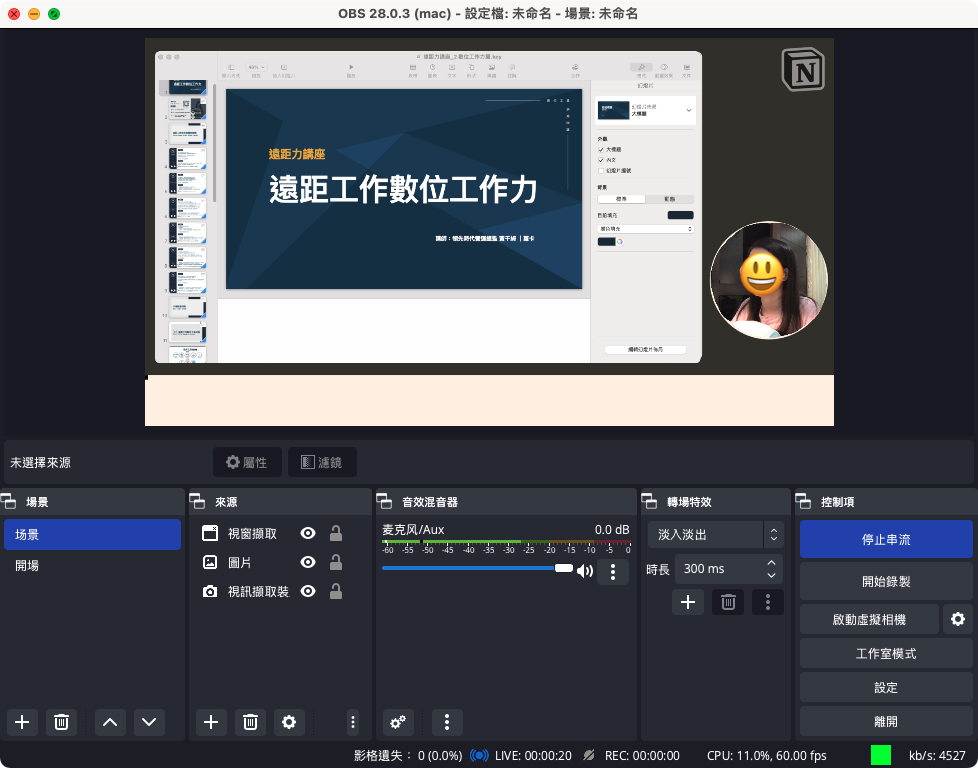Screen dimensions: 978x768
Task: Delete selected scene with trash icon
Action: tap(61, 722)
